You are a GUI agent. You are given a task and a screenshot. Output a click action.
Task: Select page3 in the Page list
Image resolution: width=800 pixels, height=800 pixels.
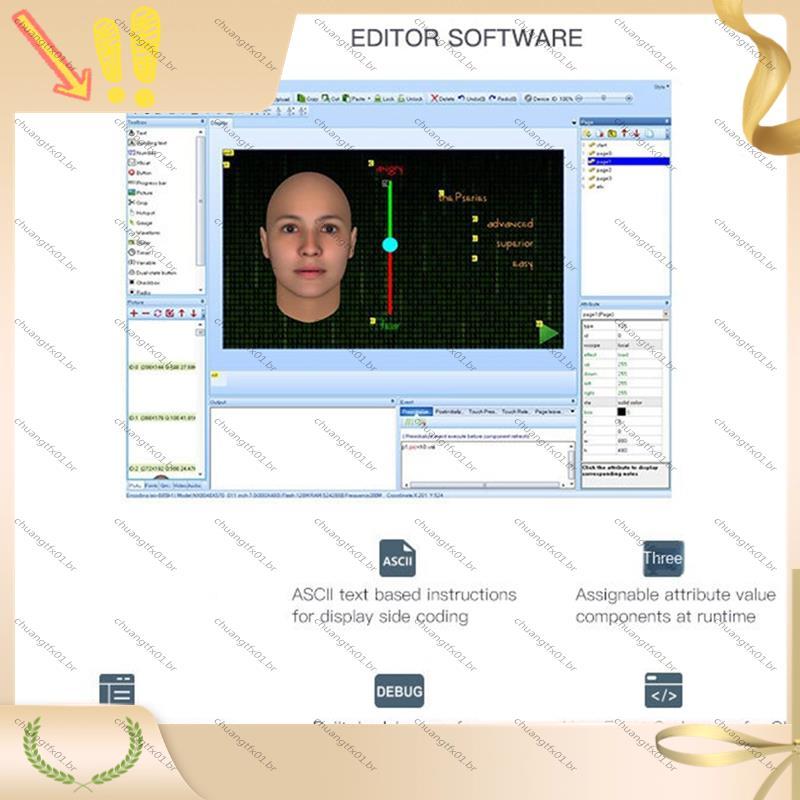pos(600,179)
